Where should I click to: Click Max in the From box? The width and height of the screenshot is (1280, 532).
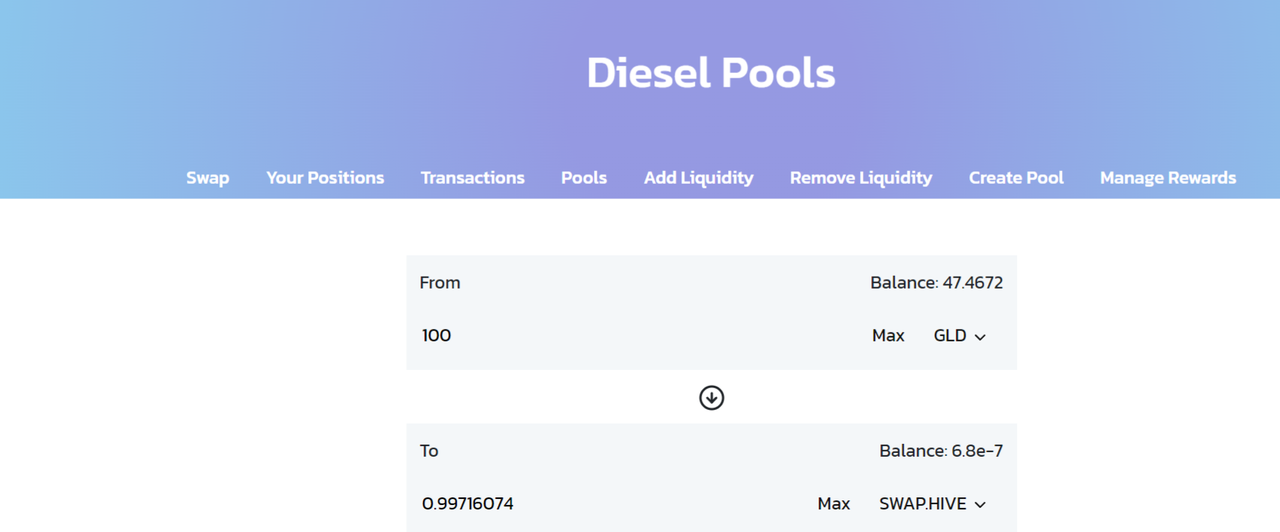tap(888, 336)
